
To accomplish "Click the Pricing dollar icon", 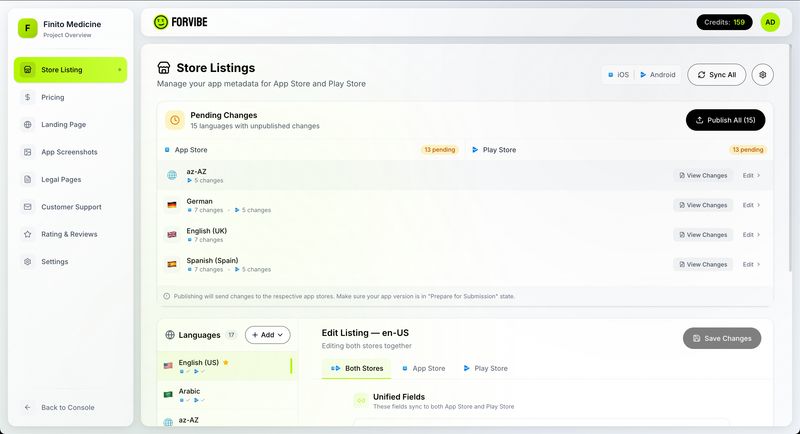I will pos(28,97).
